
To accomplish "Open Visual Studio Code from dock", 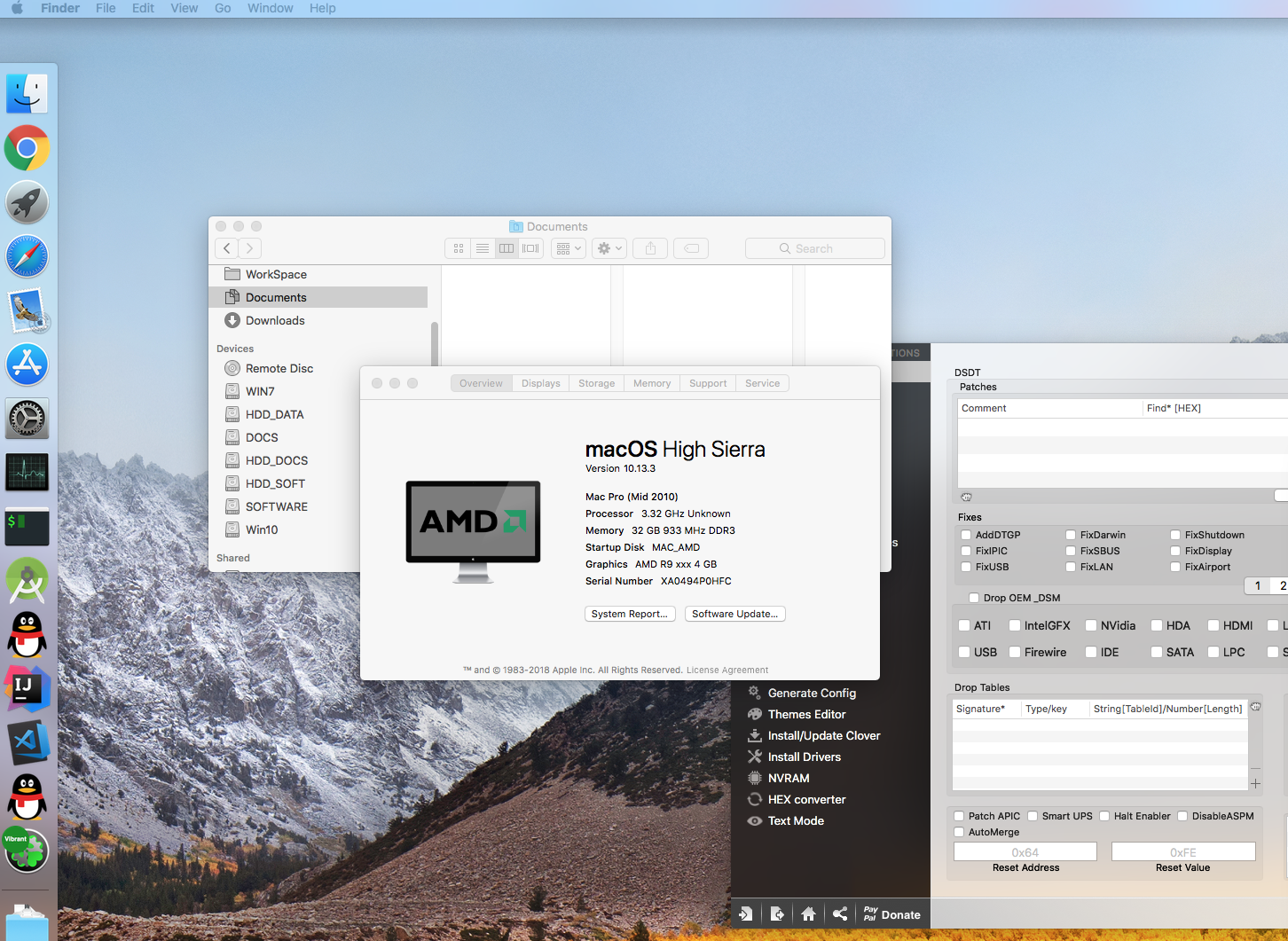I will click(27, 743).
